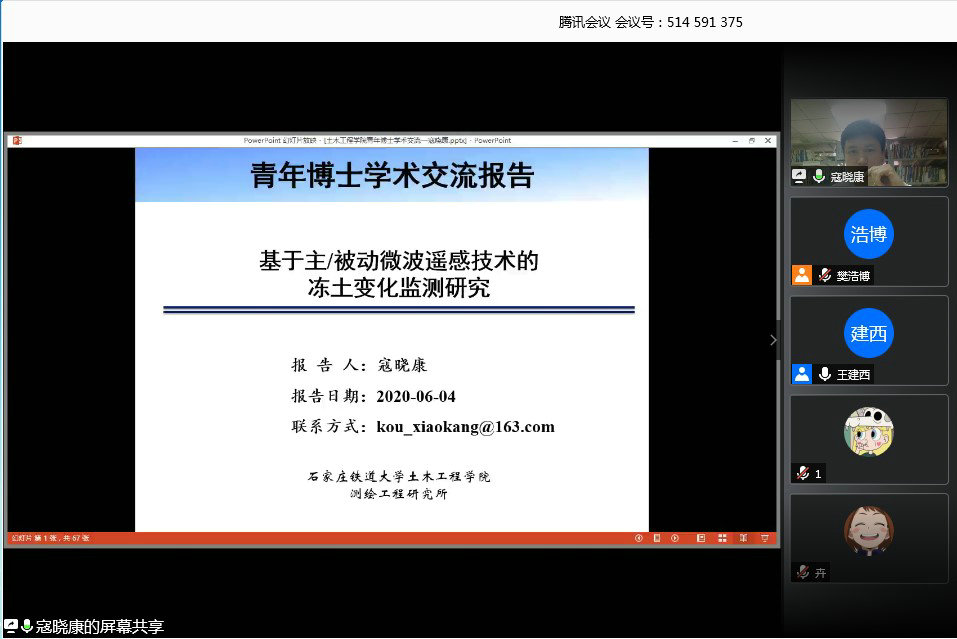Unmute the participant named 1
The width and height of the screenshot is (957, 639).
coord(802,473)
